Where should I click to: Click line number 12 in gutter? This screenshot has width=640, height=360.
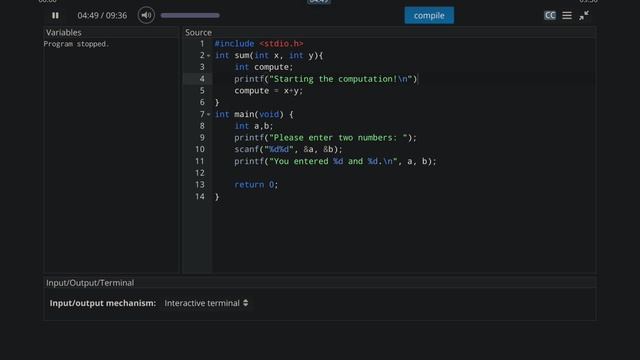[200, 173]
